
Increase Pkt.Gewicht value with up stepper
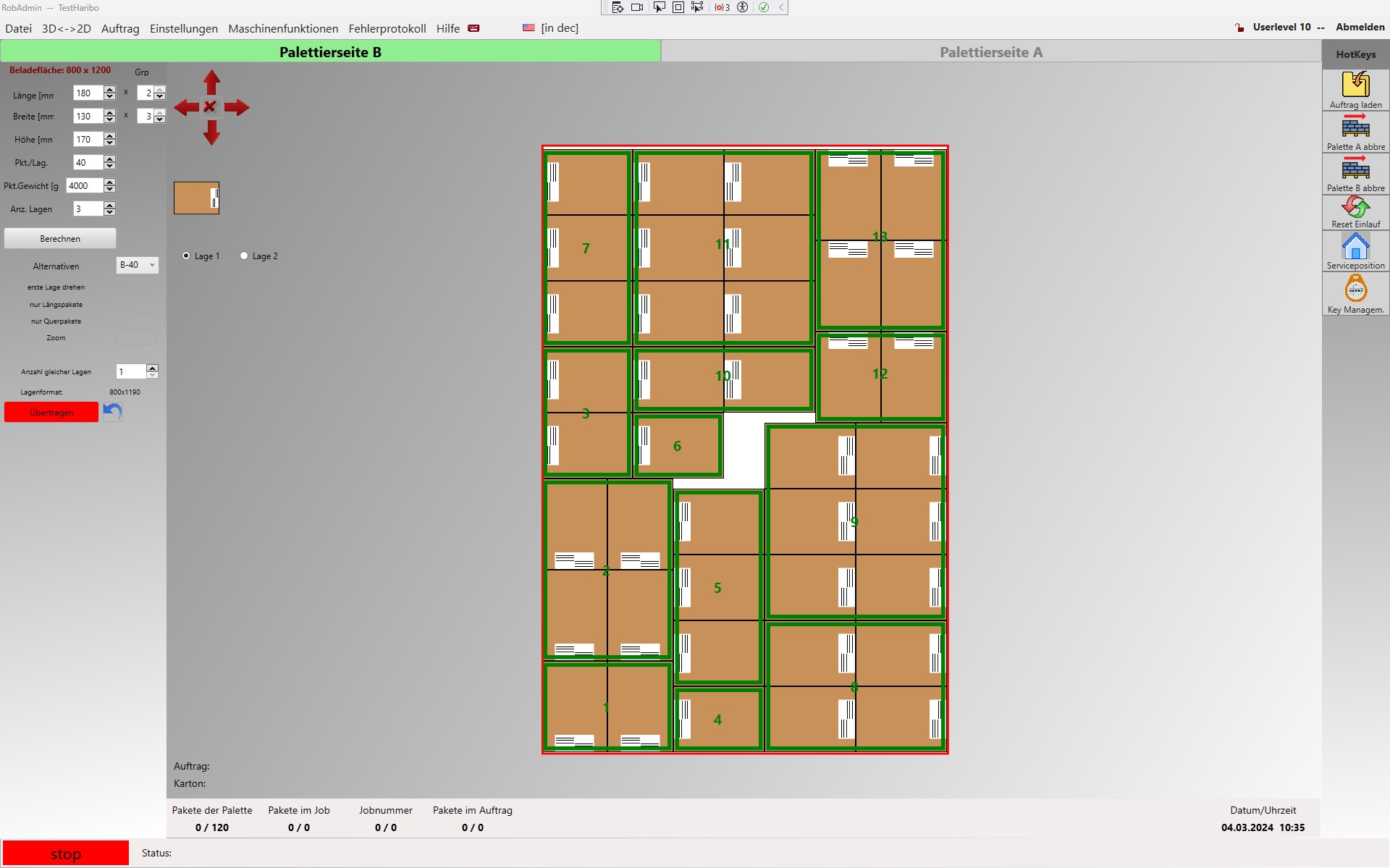pos(109,182)
